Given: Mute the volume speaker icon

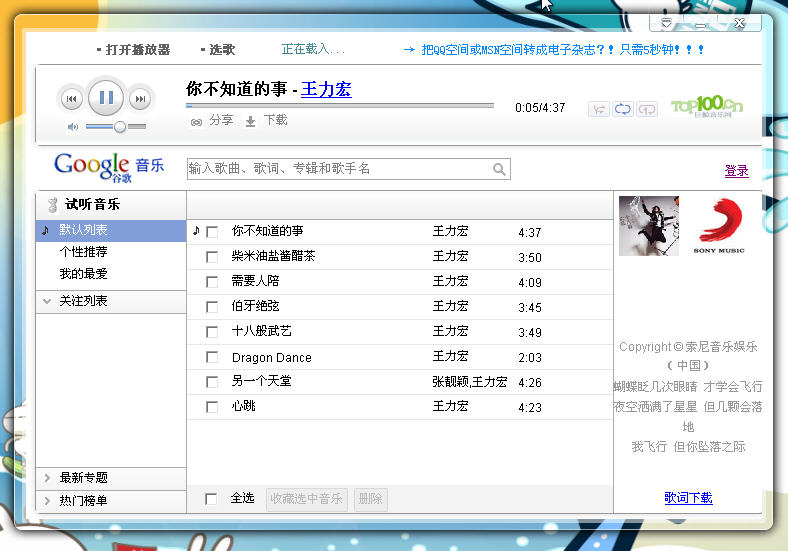Looking at the screenshot, I should (x=73, y=127).
